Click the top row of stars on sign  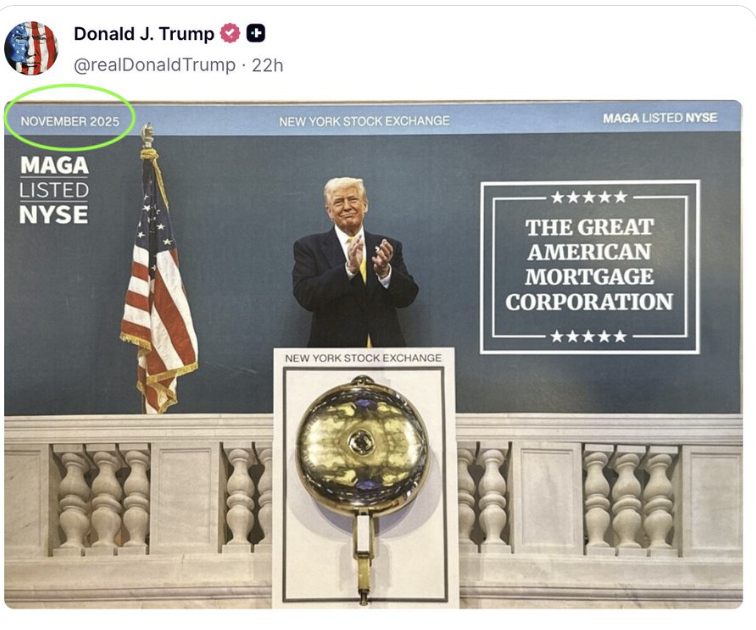pos(589,197)
